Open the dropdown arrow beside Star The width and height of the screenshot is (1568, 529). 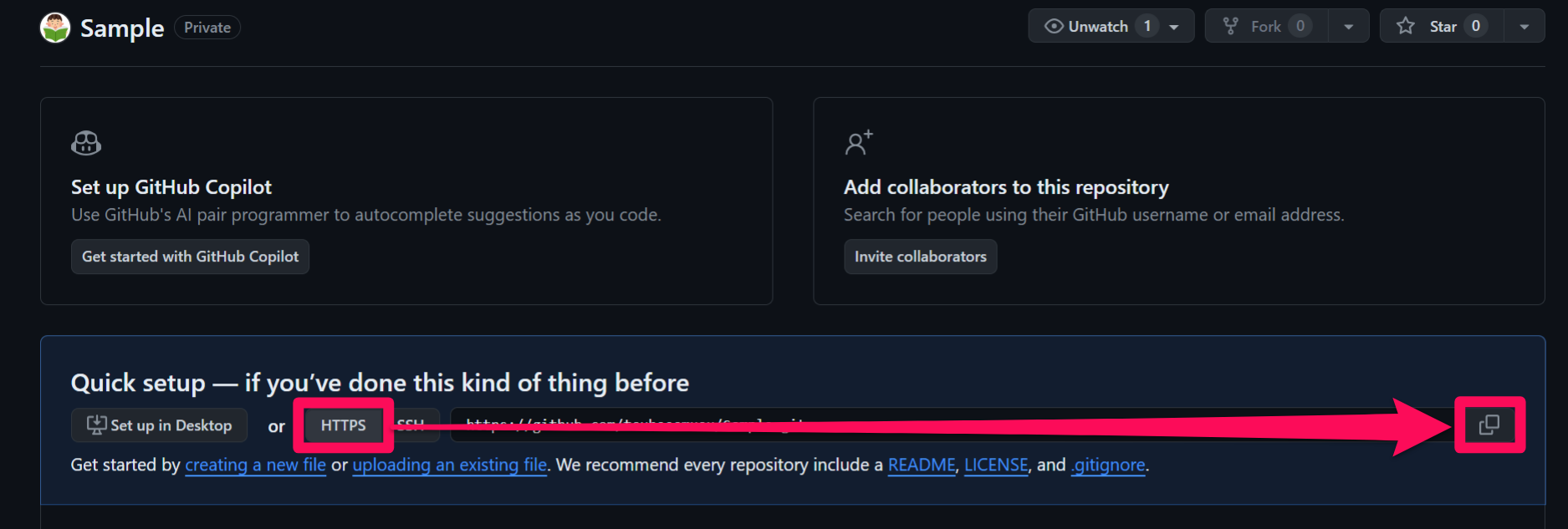click(x=1525, y=27)
